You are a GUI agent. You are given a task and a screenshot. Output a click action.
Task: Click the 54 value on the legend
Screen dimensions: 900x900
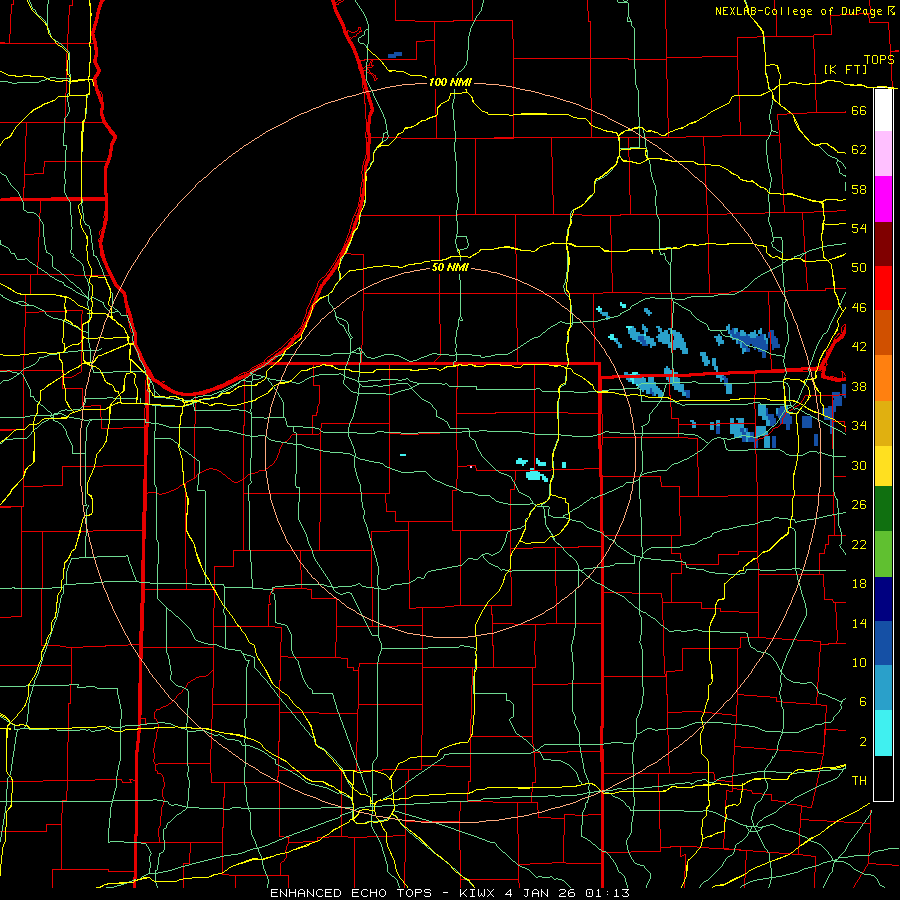point(859,228)
